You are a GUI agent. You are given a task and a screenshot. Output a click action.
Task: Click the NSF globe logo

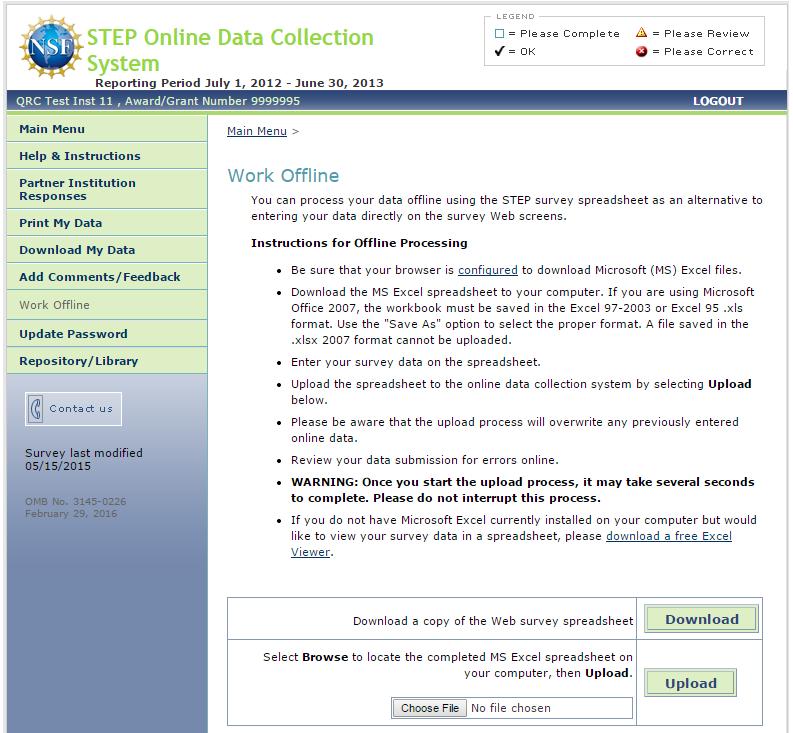51,47
